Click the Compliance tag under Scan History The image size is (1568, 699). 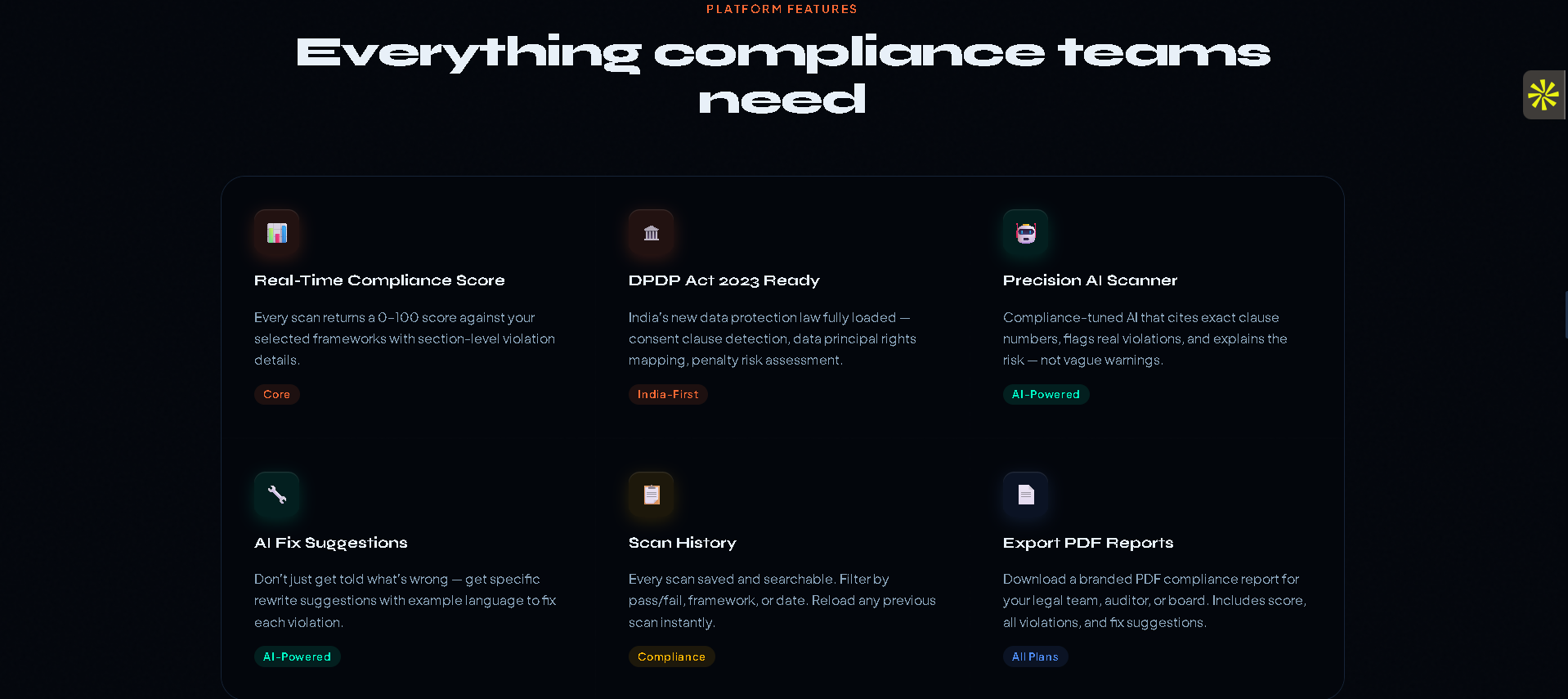click(x=671, y=656)
